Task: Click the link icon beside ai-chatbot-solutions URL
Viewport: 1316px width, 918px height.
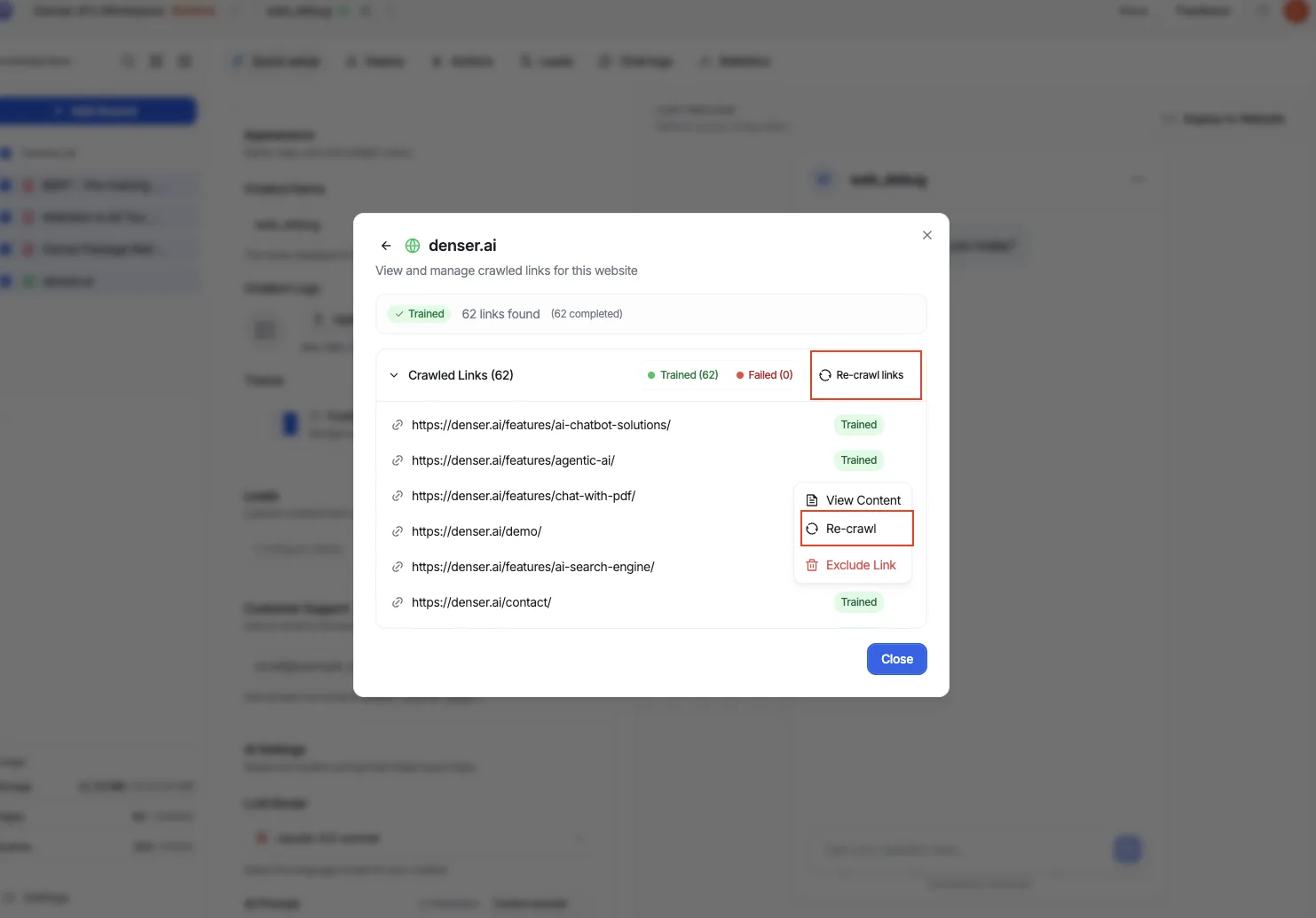Action: click(398, 425)
